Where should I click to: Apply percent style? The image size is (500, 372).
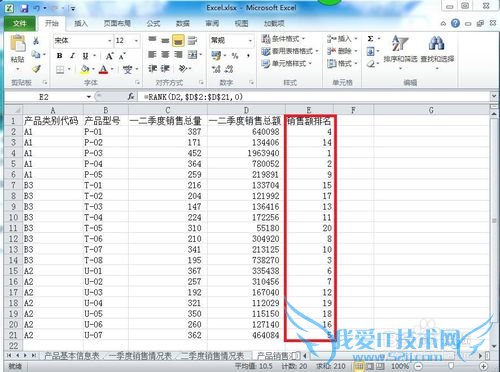point(235,56)
